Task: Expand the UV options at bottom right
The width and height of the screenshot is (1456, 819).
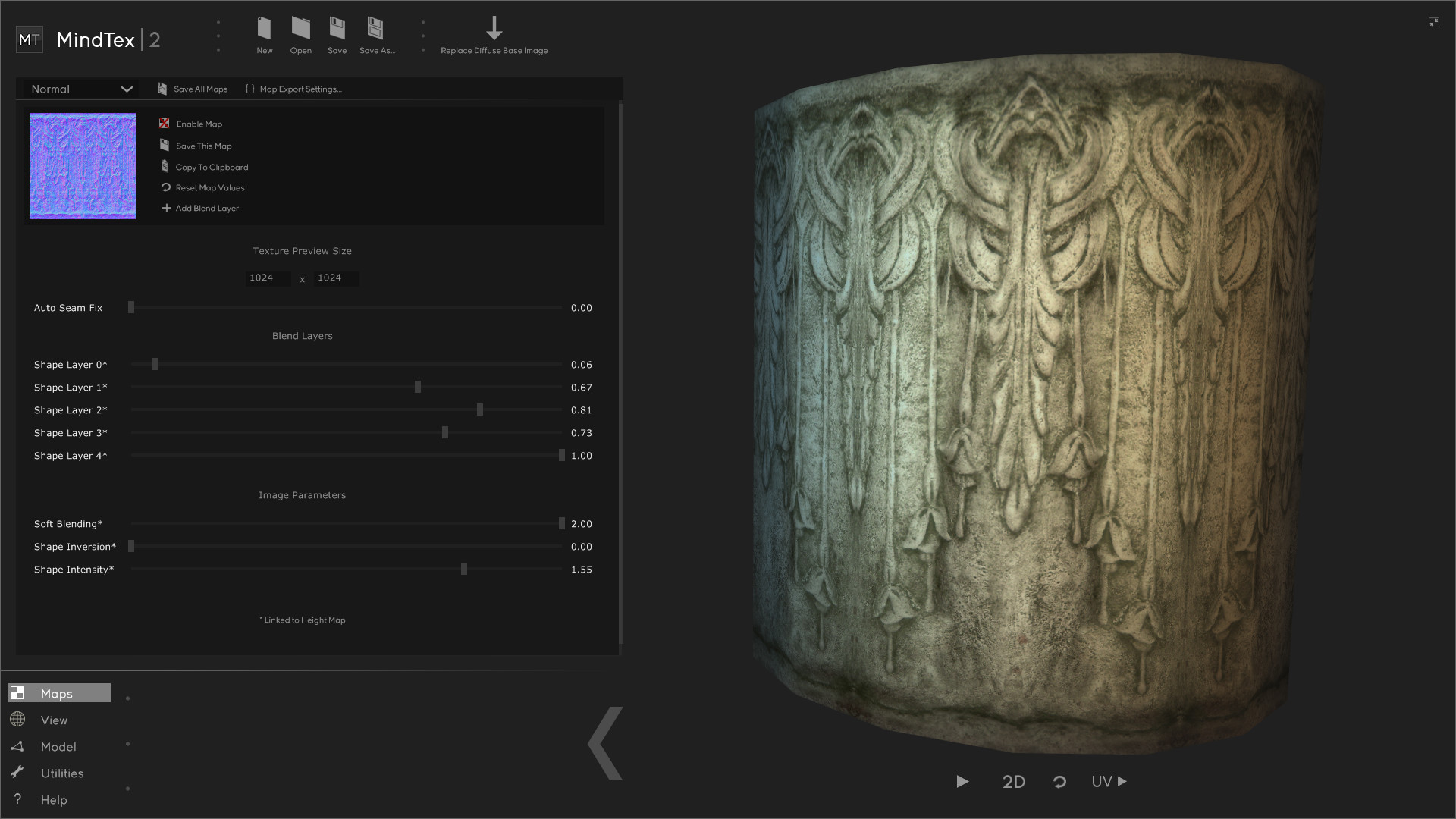Action: 1108,781
